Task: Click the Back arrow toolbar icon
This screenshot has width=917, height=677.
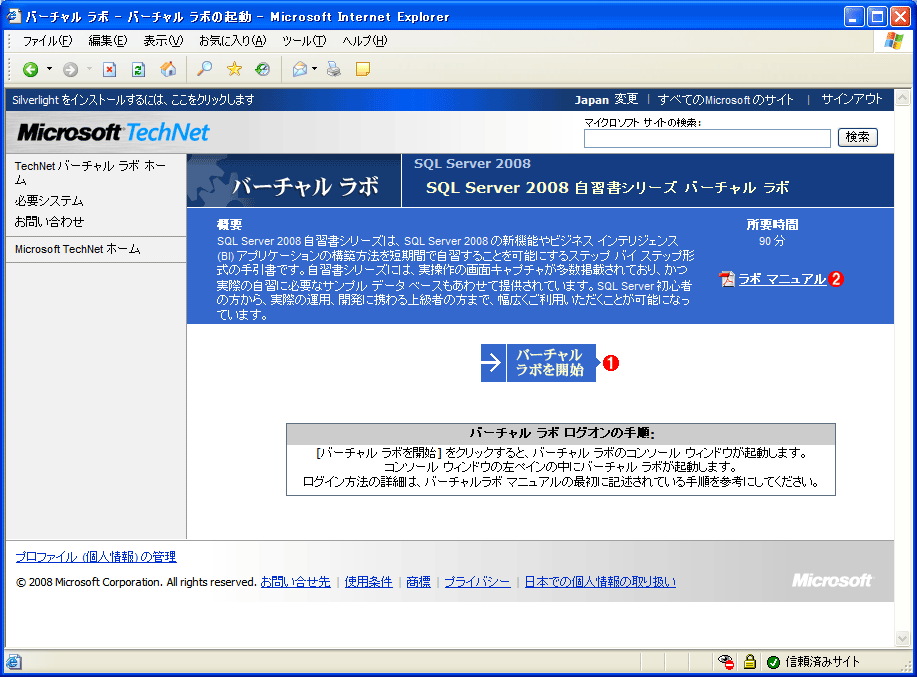Action: click(x=30, y=70)
